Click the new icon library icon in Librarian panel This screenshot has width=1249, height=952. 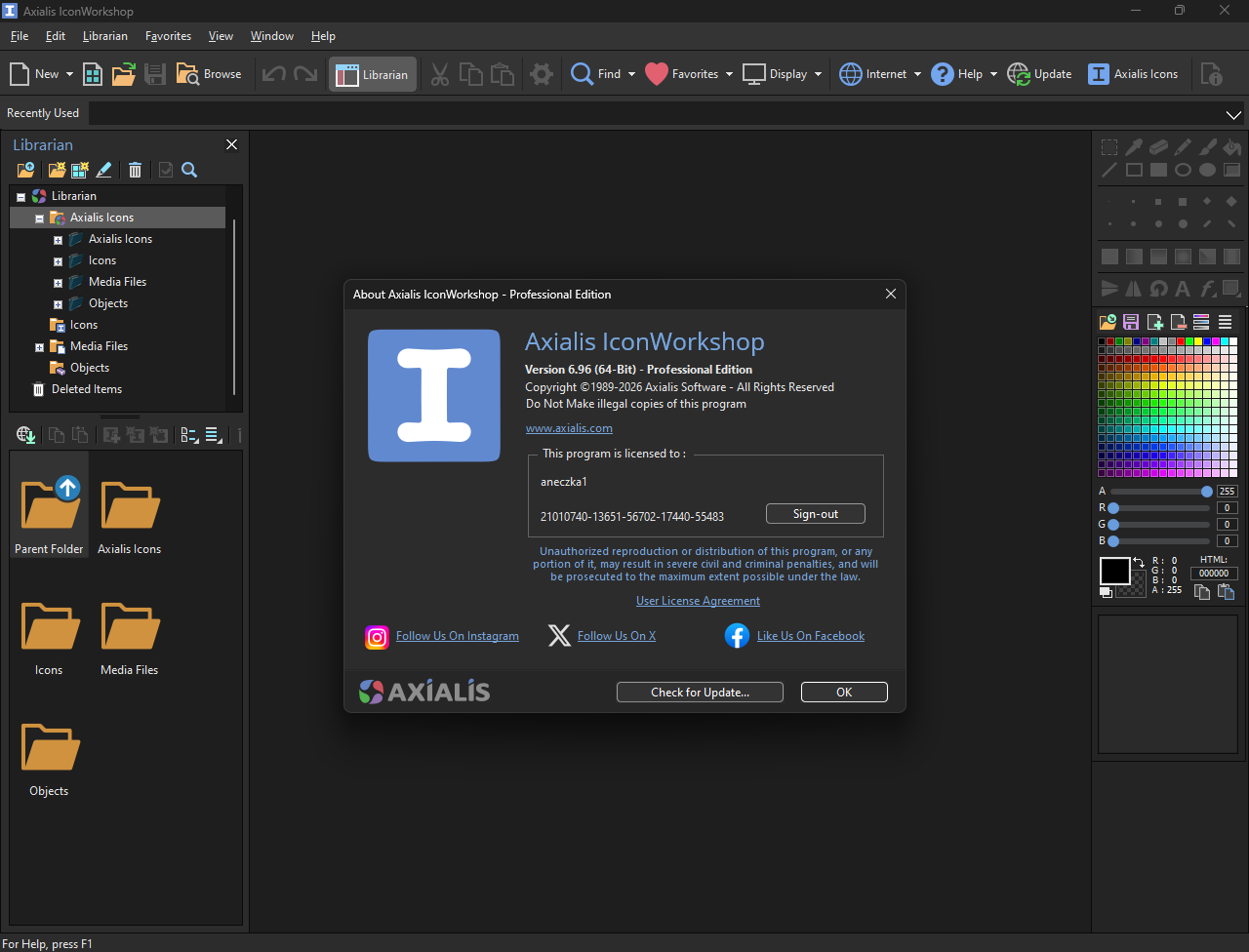tap(80, 170)
